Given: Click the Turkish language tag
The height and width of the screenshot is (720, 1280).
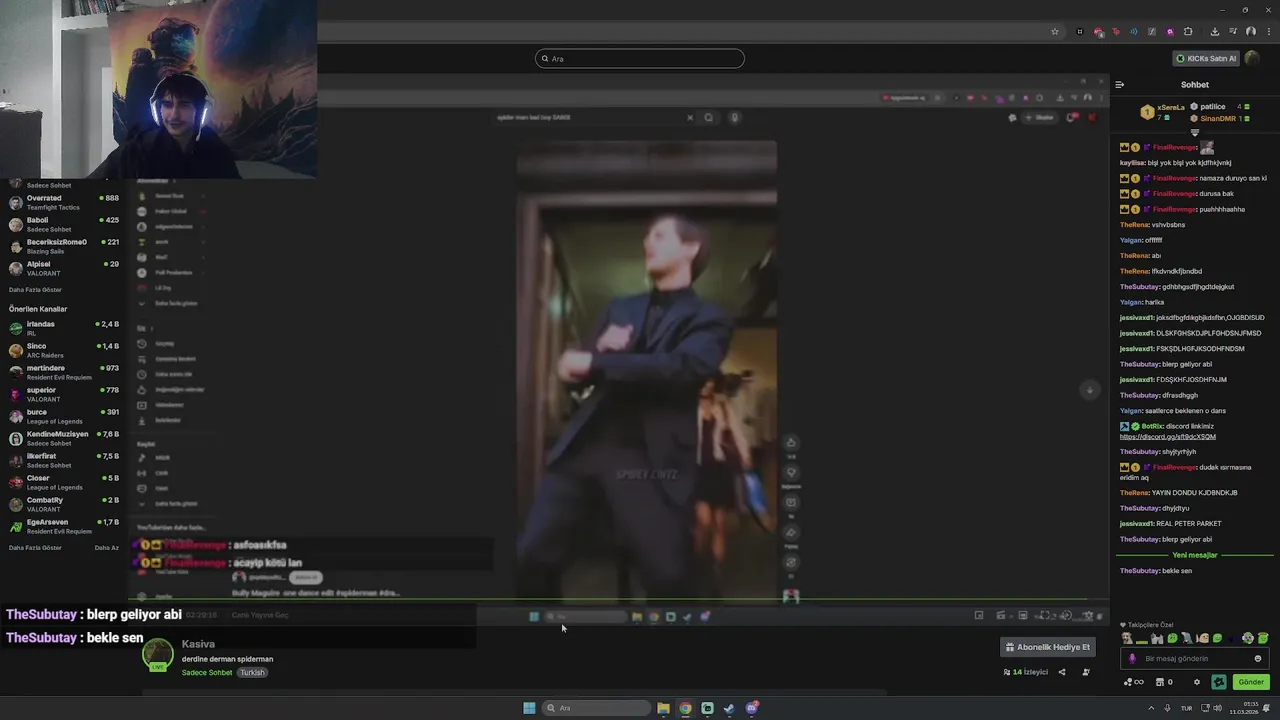Looking at the screenshot, I should (x=252, y=672).
